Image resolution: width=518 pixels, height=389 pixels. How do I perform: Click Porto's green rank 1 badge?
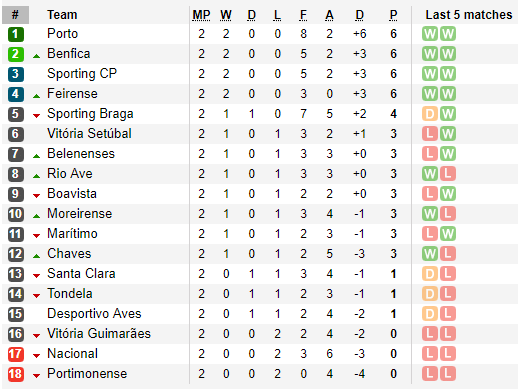point(16,34)
